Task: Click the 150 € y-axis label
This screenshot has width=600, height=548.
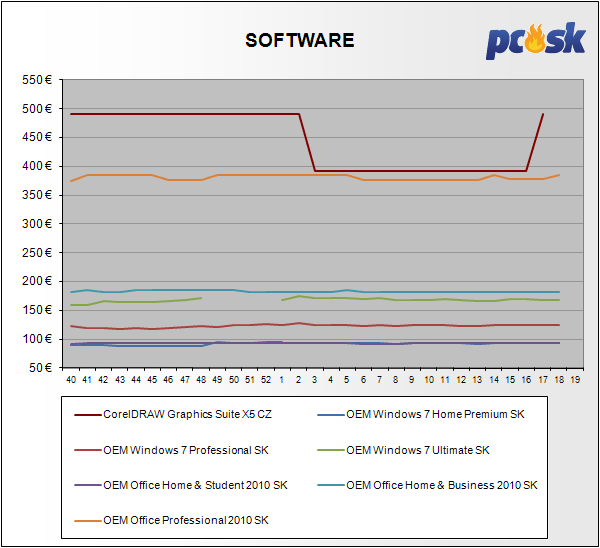Action: click(x=37, y=310)
